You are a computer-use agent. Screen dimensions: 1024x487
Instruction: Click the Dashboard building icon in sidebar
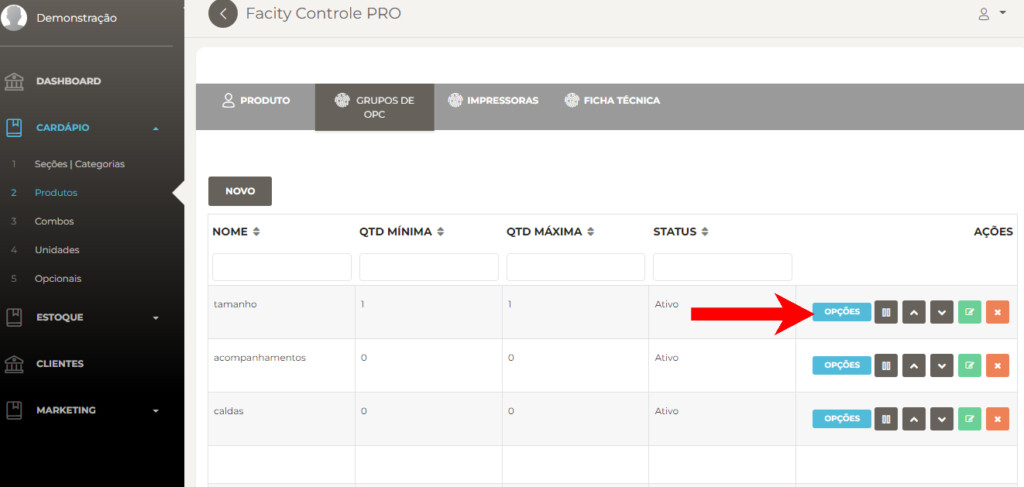click(x=14, y=82)
